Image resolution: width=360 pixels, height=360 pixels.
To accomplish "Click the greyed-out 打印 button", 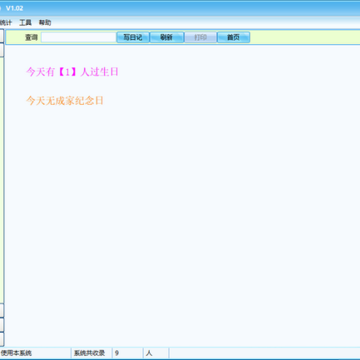I will 200,37.
